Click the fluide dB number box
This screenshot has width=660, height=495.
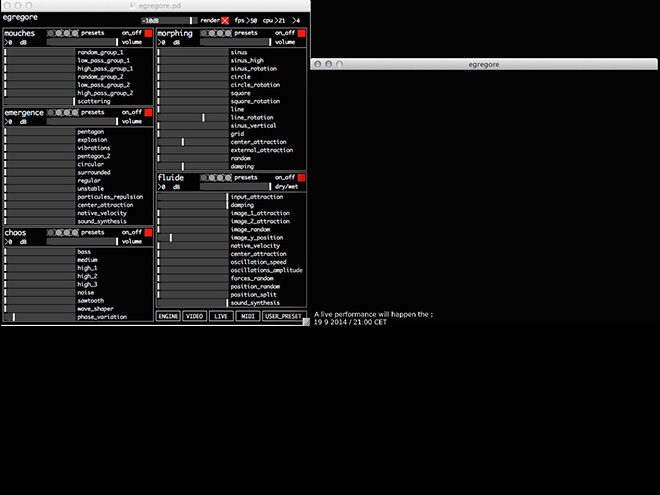click(x=164, y=187)
